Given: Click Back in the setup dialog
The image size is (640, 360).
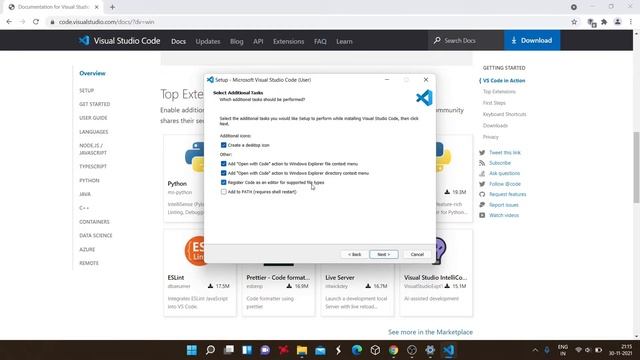Looking at the screenshot, I should pyautogui.click(x=354, y=254).
